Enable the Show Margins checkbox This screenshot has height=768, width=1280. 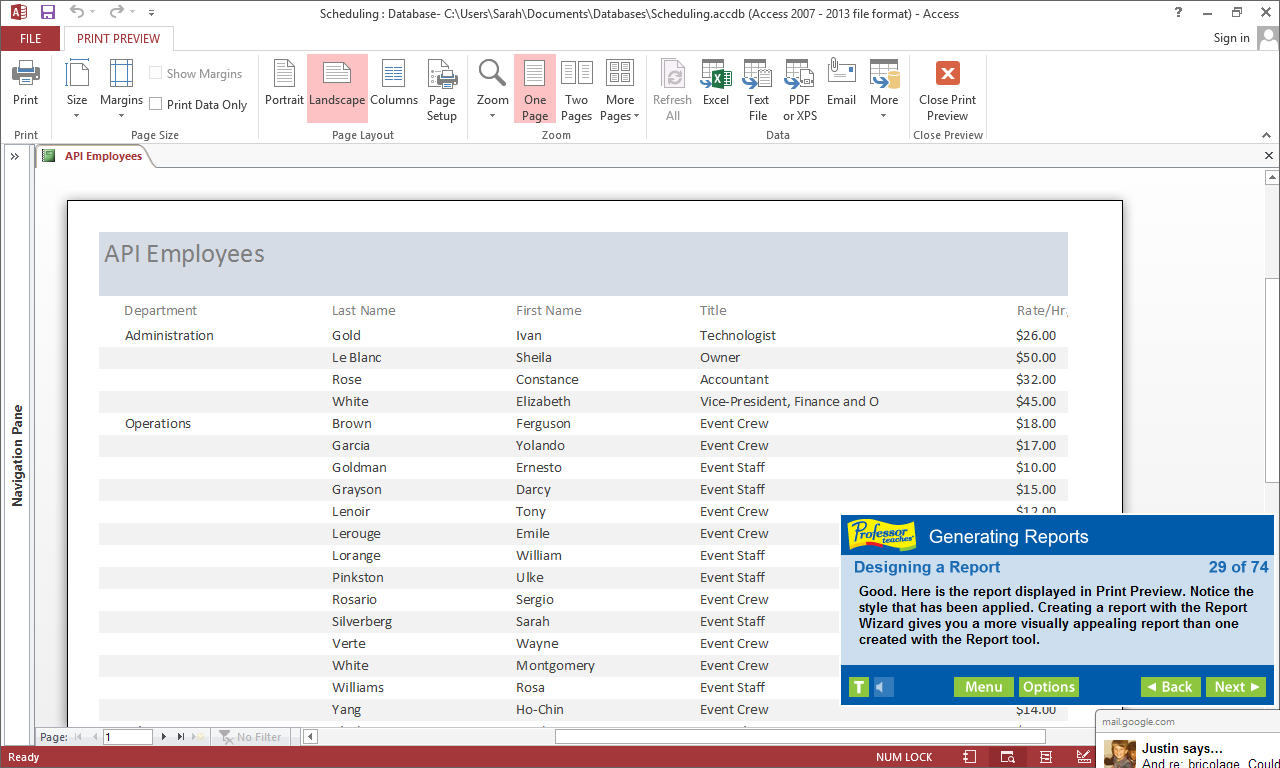[x=155, y=73]
